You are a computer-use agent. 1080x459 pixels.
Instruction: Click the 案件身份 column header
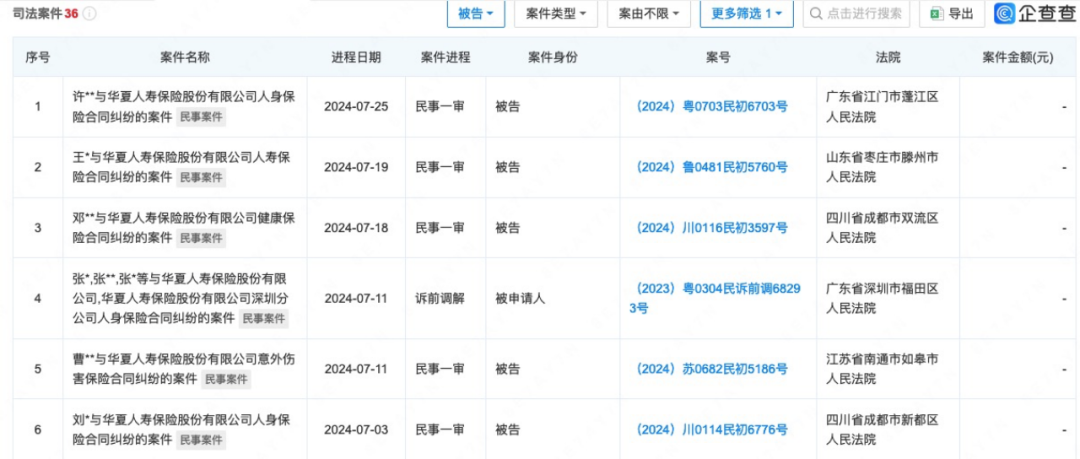(x=553, y=58)
